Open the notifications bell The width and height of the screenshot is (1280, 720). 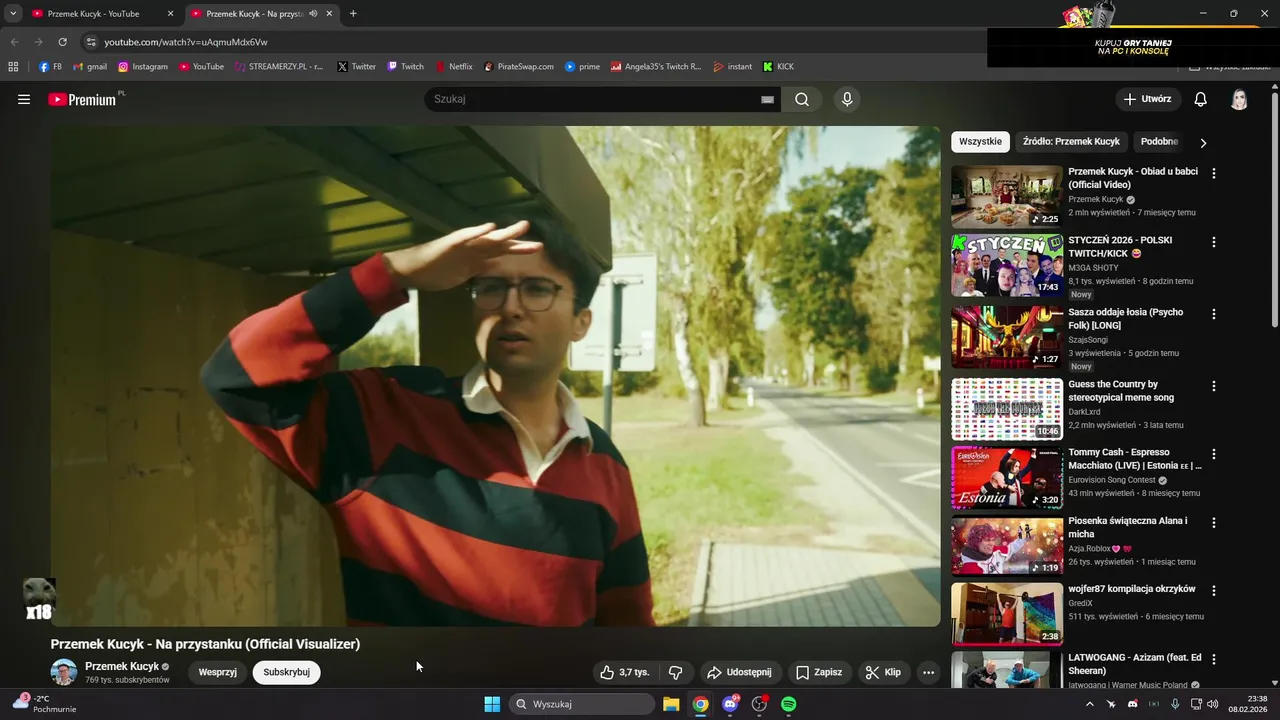coord(1201,99)
